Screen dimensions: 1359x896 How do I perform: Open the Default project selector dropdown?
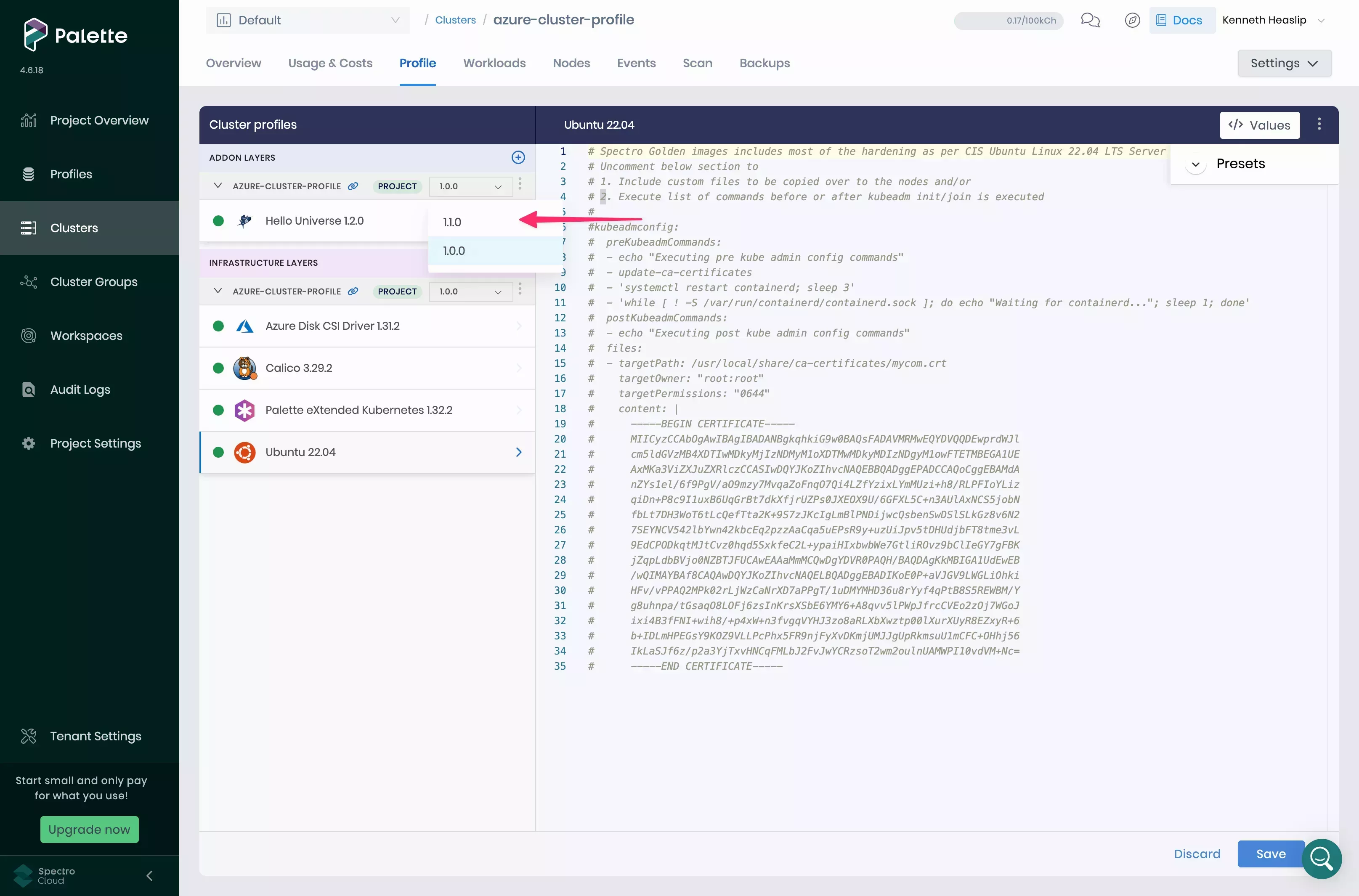[308, 20]
